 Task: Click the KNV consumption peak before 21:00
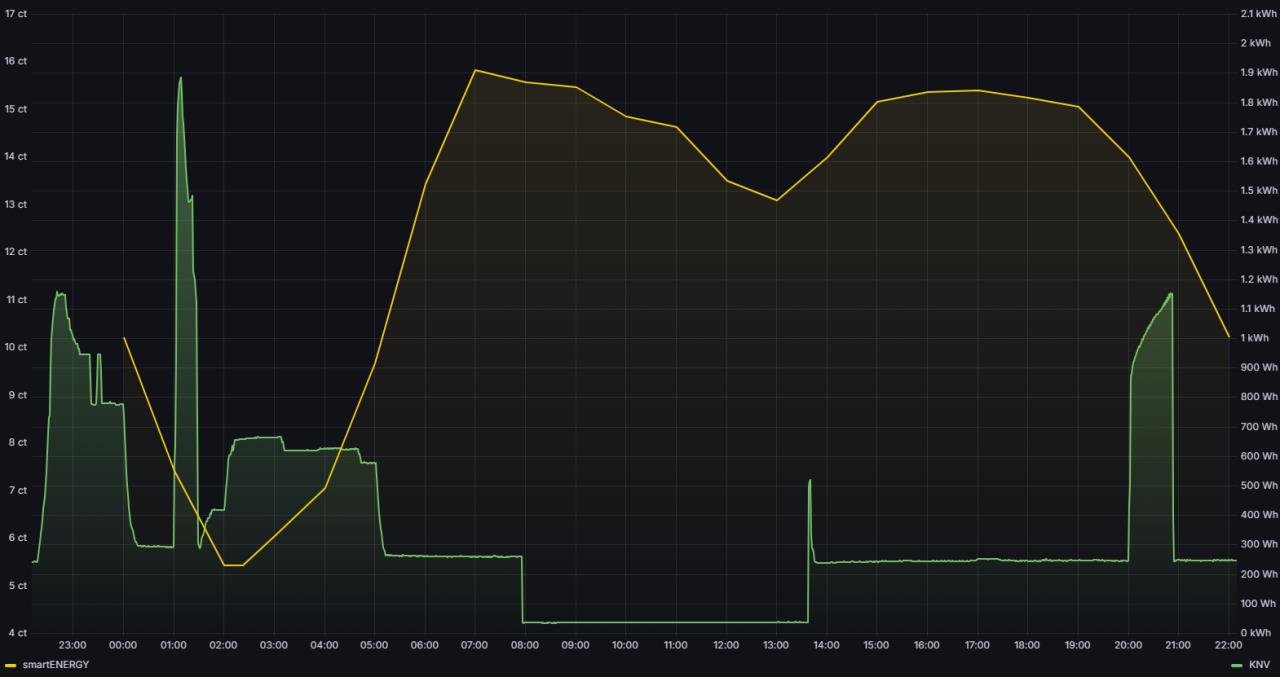pyautogui.click(x=1170, y=294)
